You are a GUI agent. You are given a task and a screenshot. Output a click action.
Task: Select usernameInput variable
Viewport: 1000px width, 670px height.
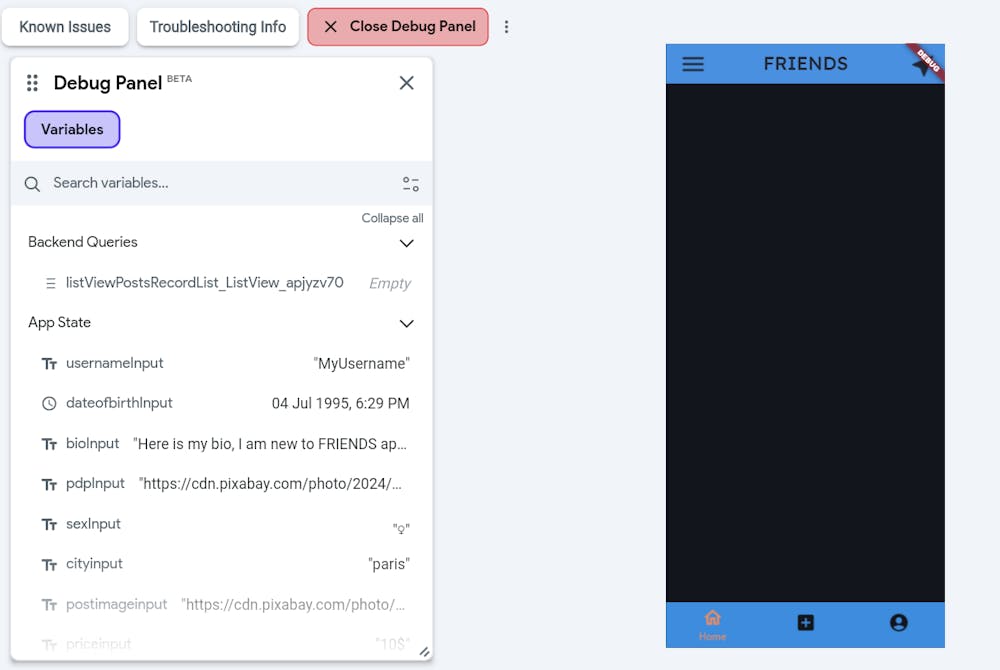coord(221,363)
